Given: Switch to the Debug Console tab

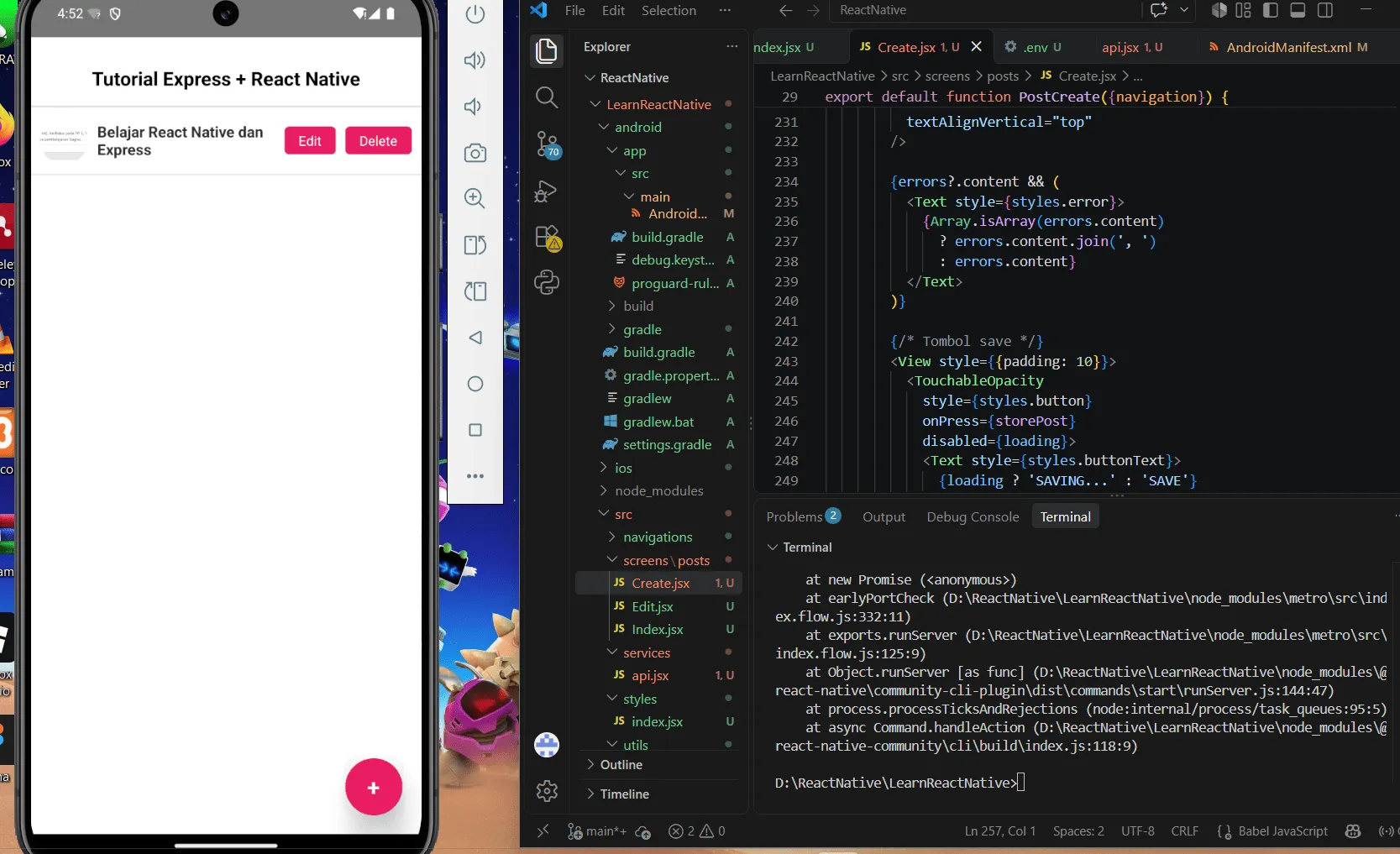Looking at the screenshot, I should 973,516.
